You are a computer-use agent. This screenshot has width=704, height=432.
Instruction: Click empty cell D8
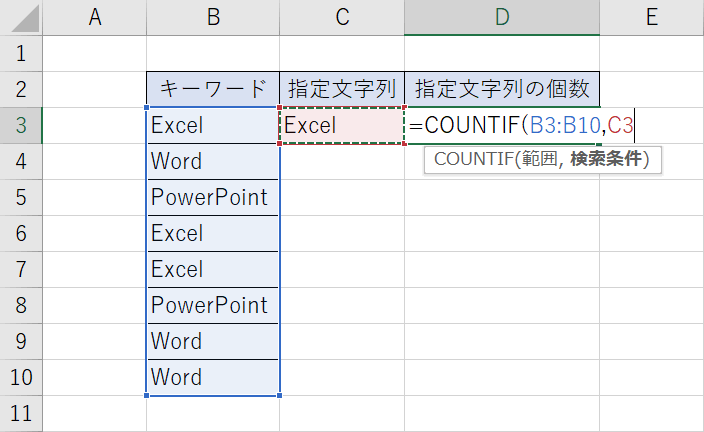coord(502,305)
